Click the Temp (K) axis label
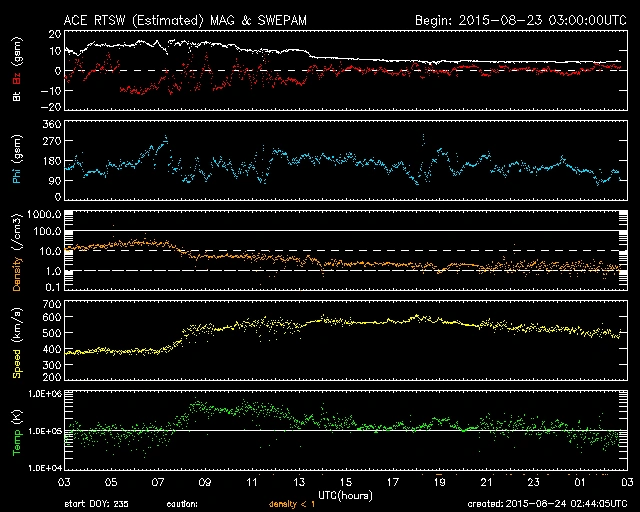Viewport: 640px width, 512px height. [14, 431]
